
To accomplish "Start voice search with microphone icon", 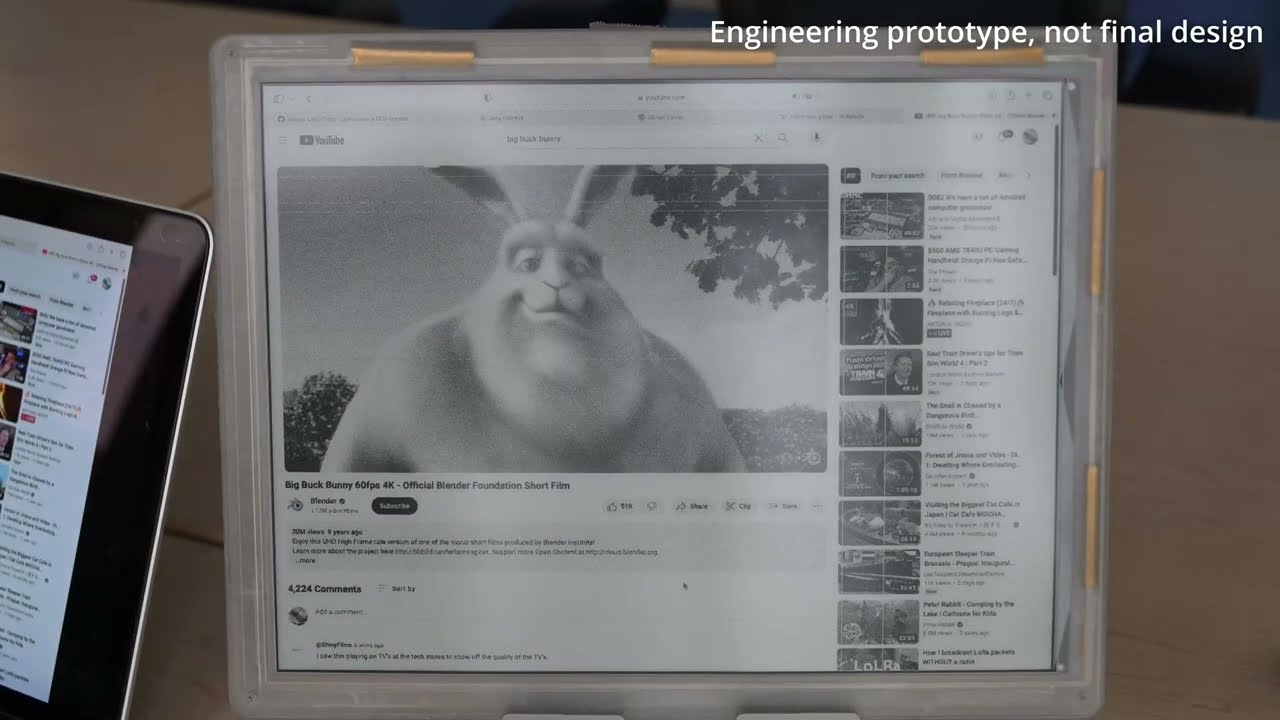I will pyautogui.click(x=816, y=138).
